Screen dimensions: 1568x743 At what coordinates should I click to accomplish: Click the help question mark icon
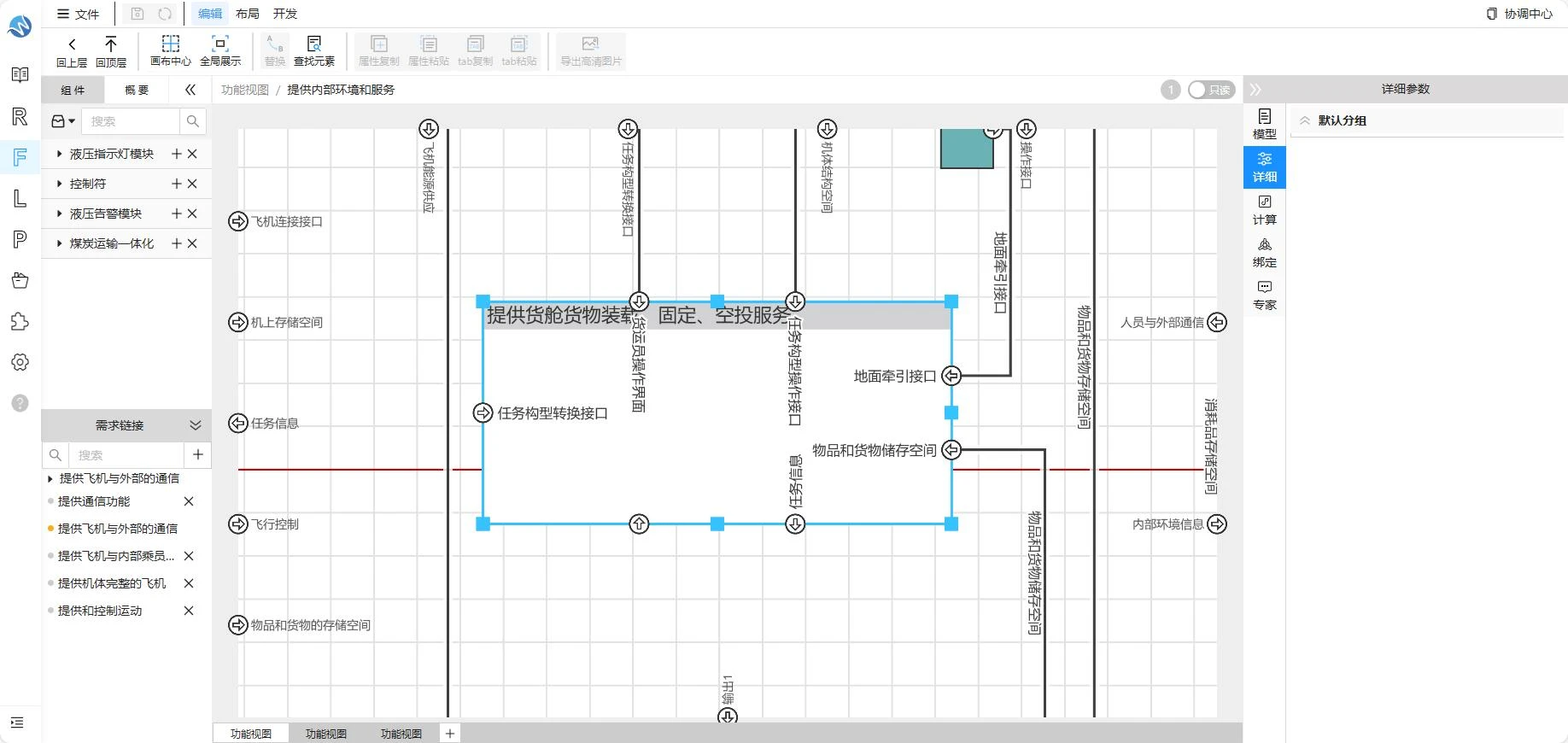[x=20, y=403]
